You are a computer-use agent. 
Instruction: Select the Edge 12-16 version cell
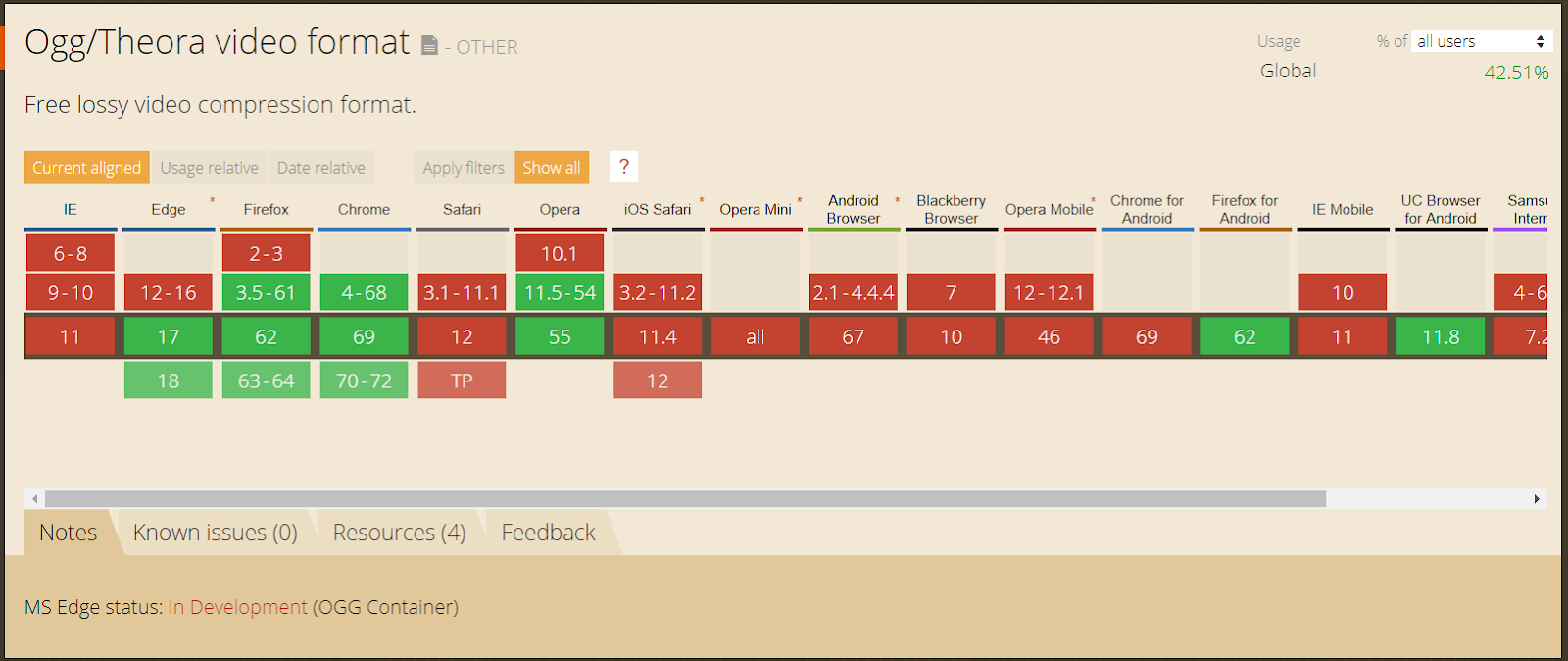coord(169,292)
